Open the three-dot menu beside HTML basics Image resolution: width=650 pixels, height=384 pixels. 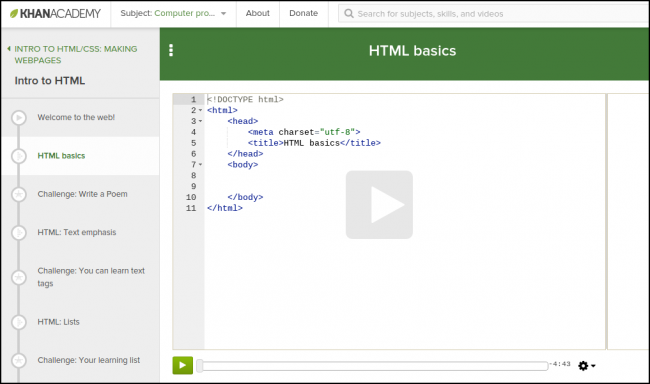pyautogui.click(x=171, y=50)
